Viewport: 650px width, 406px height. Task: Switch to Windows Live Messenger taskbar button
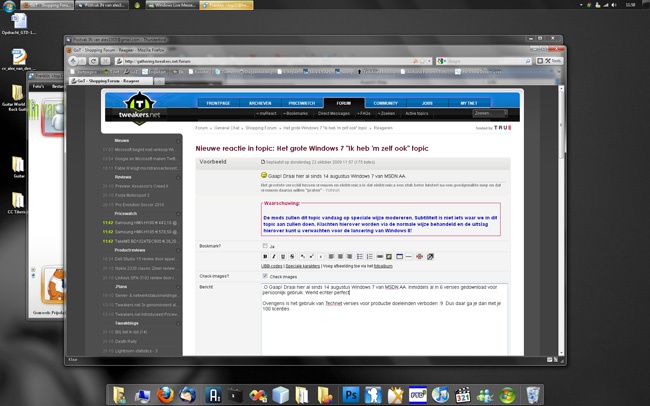point(172,5)
